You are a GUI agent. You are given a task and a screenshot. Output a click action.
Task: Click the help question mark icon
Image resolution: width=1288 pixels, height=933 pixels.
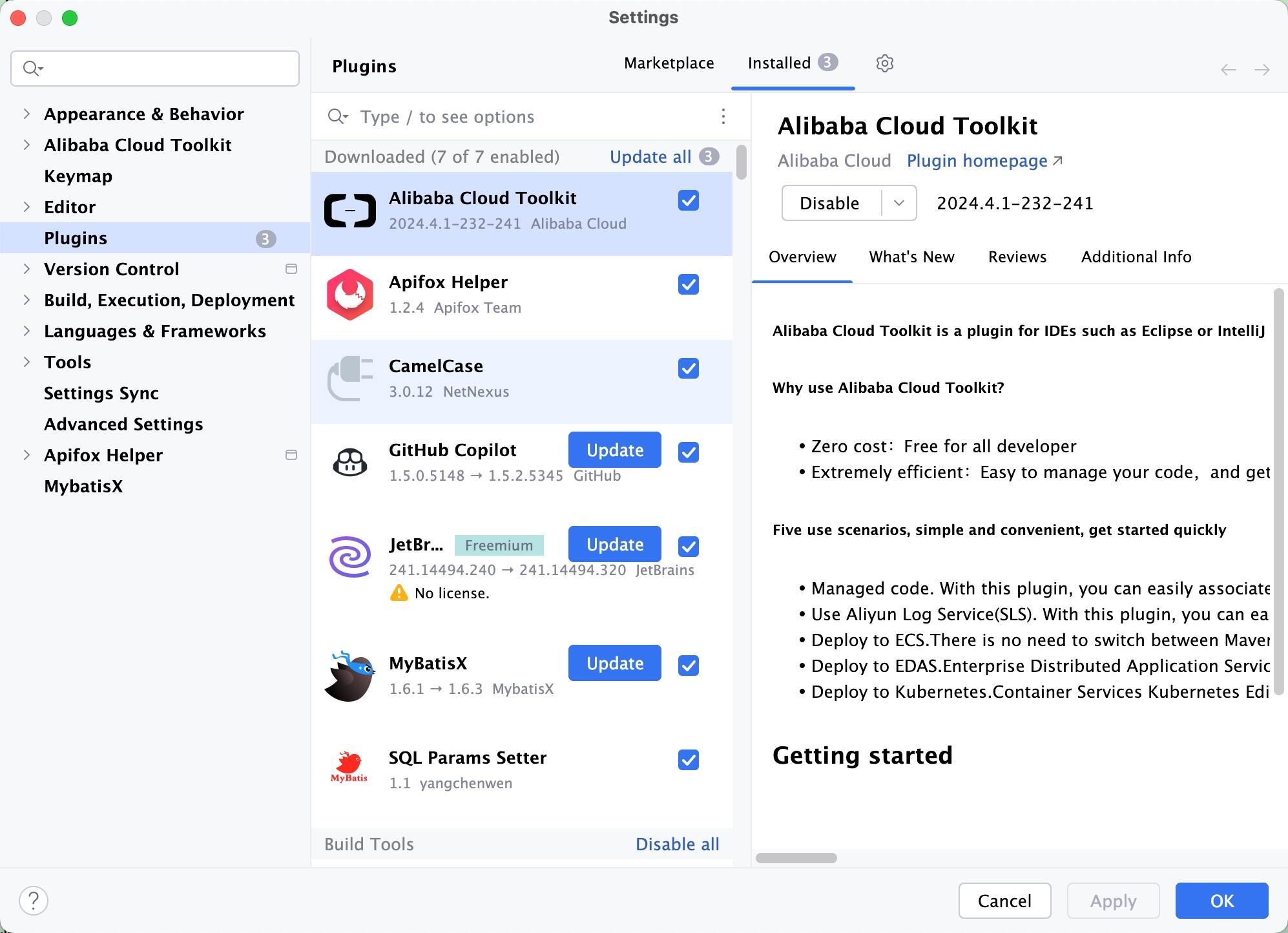(34, 900)
